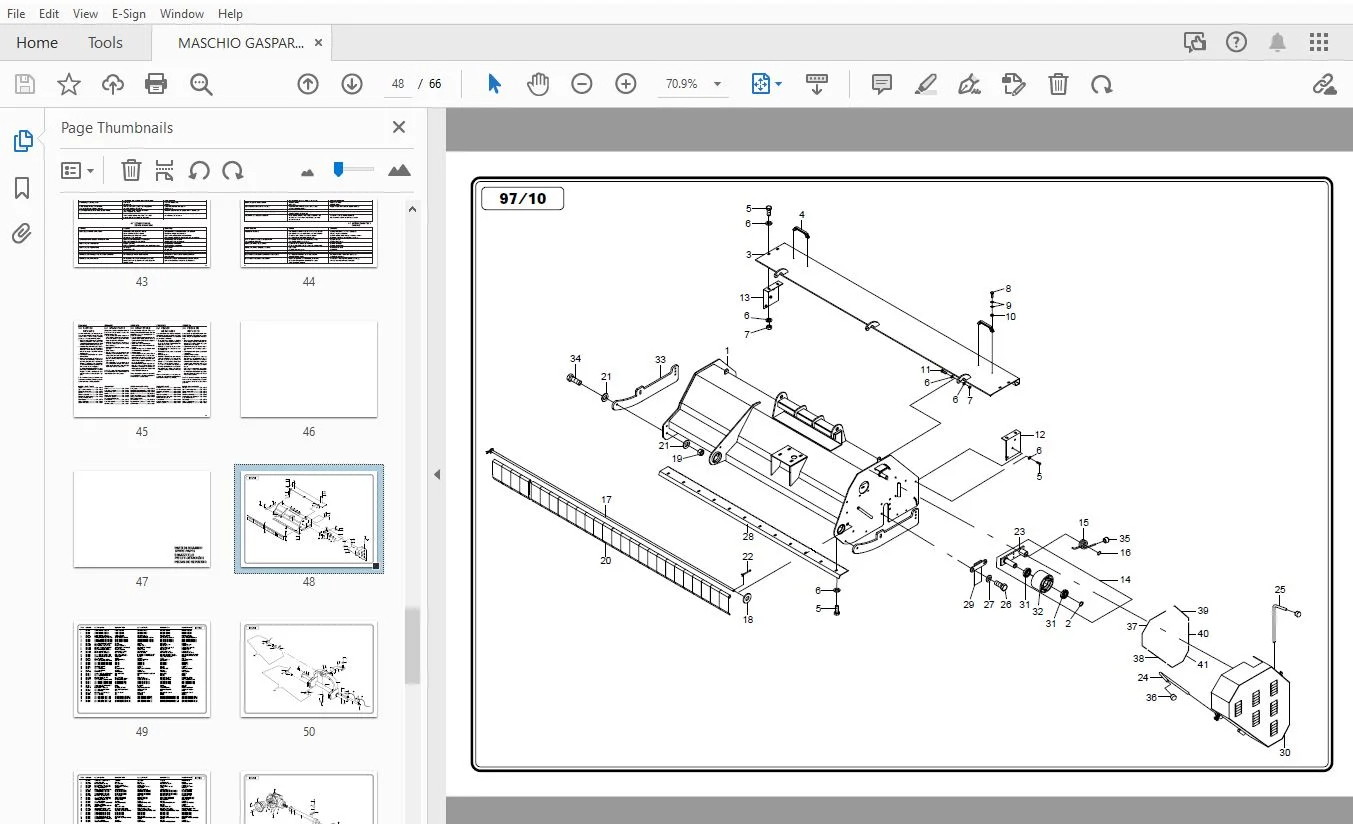Rotate thumbnails counterclockwise
Image resolution: width=1353 pixels, height=824 pixels.
tap(199, 170)
